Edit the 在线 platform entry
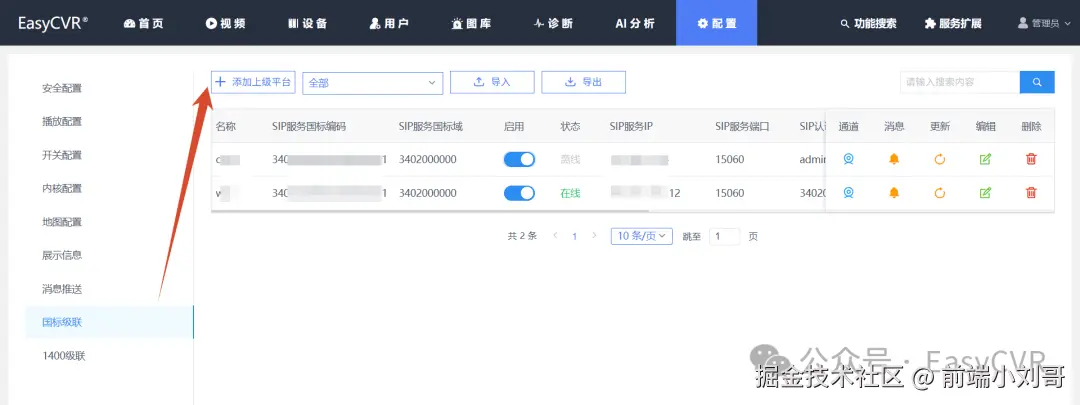 pos(985,193)
